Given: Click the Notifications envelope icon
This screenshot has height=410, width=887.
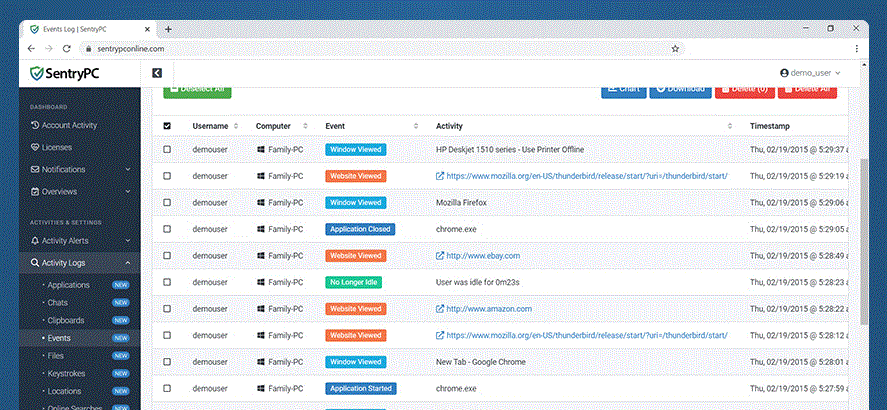Looking at the screenshot, I should point(35,169).
